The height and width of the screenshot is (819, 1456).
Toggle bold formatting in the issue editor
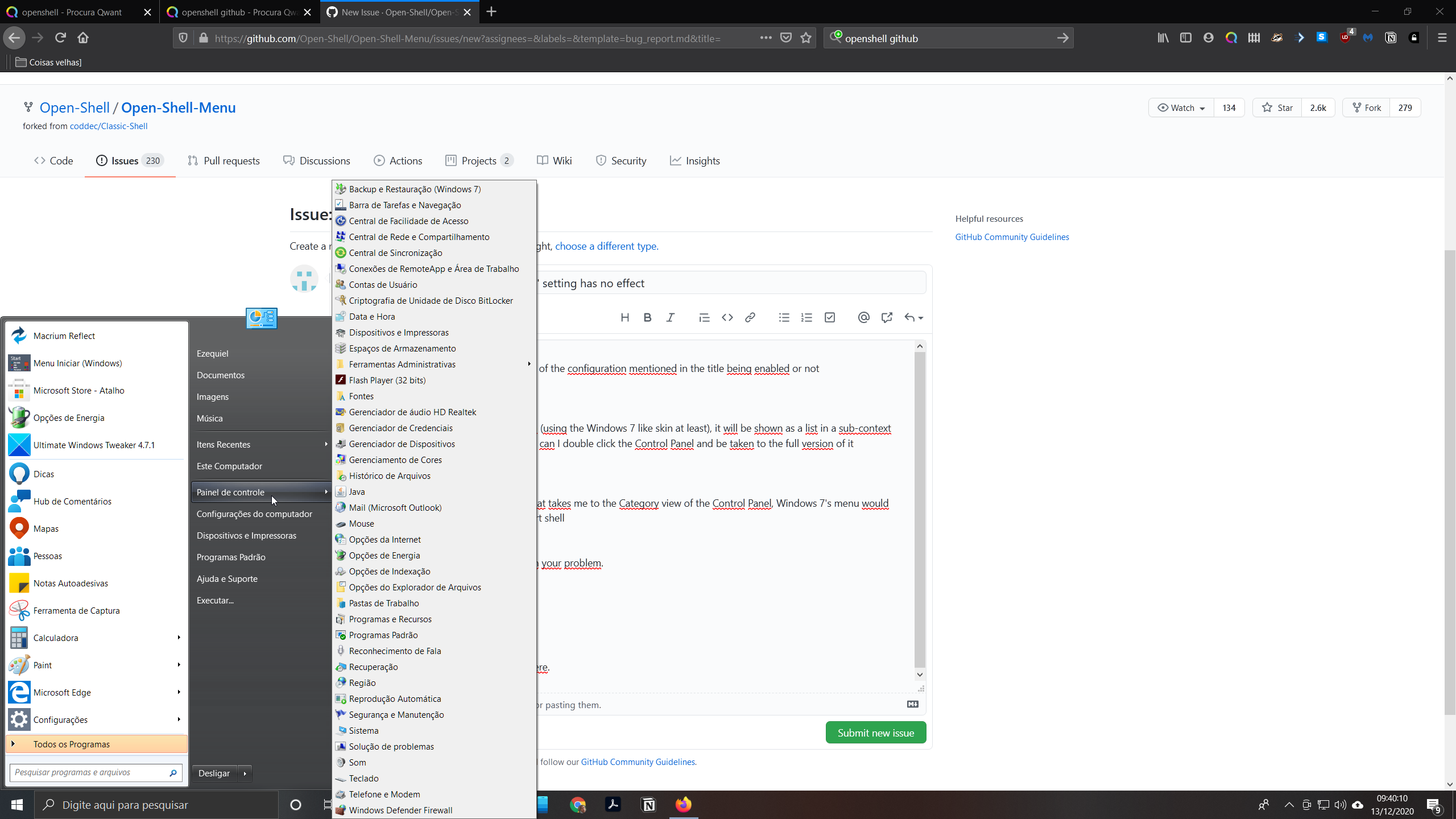click(647, 317)
